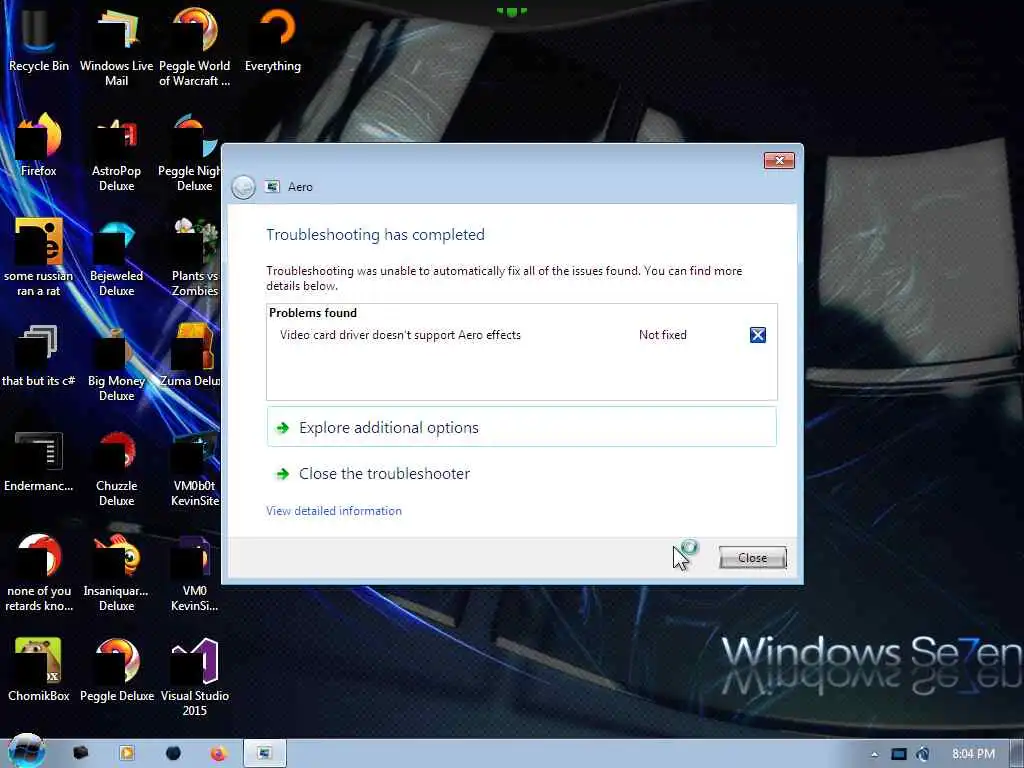This screenshot has height=768, width=1024.
Task: Select the Bejeweled Deluxe desktop icon
Action: [x=116, y=257]
